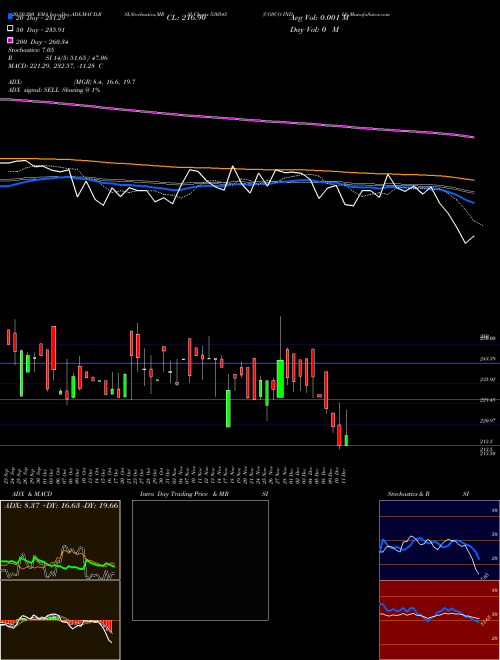This screenshot has height=660, width=500.
Task: Click the 'Stochastics & RSI' panel title
Action: pyautogui.click(x=428, y=494)
